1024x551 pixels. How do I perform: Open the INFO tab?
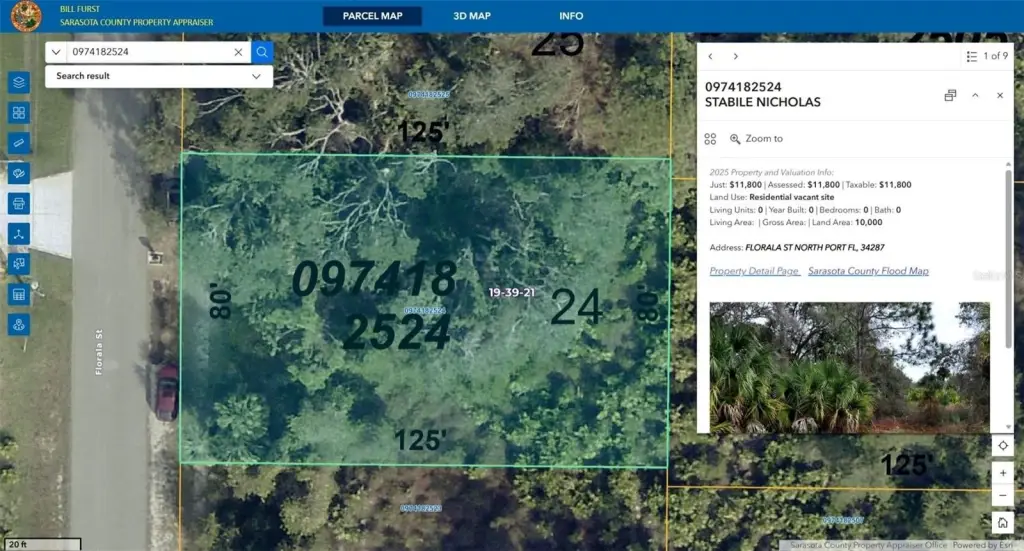click(x=571, y=16)
